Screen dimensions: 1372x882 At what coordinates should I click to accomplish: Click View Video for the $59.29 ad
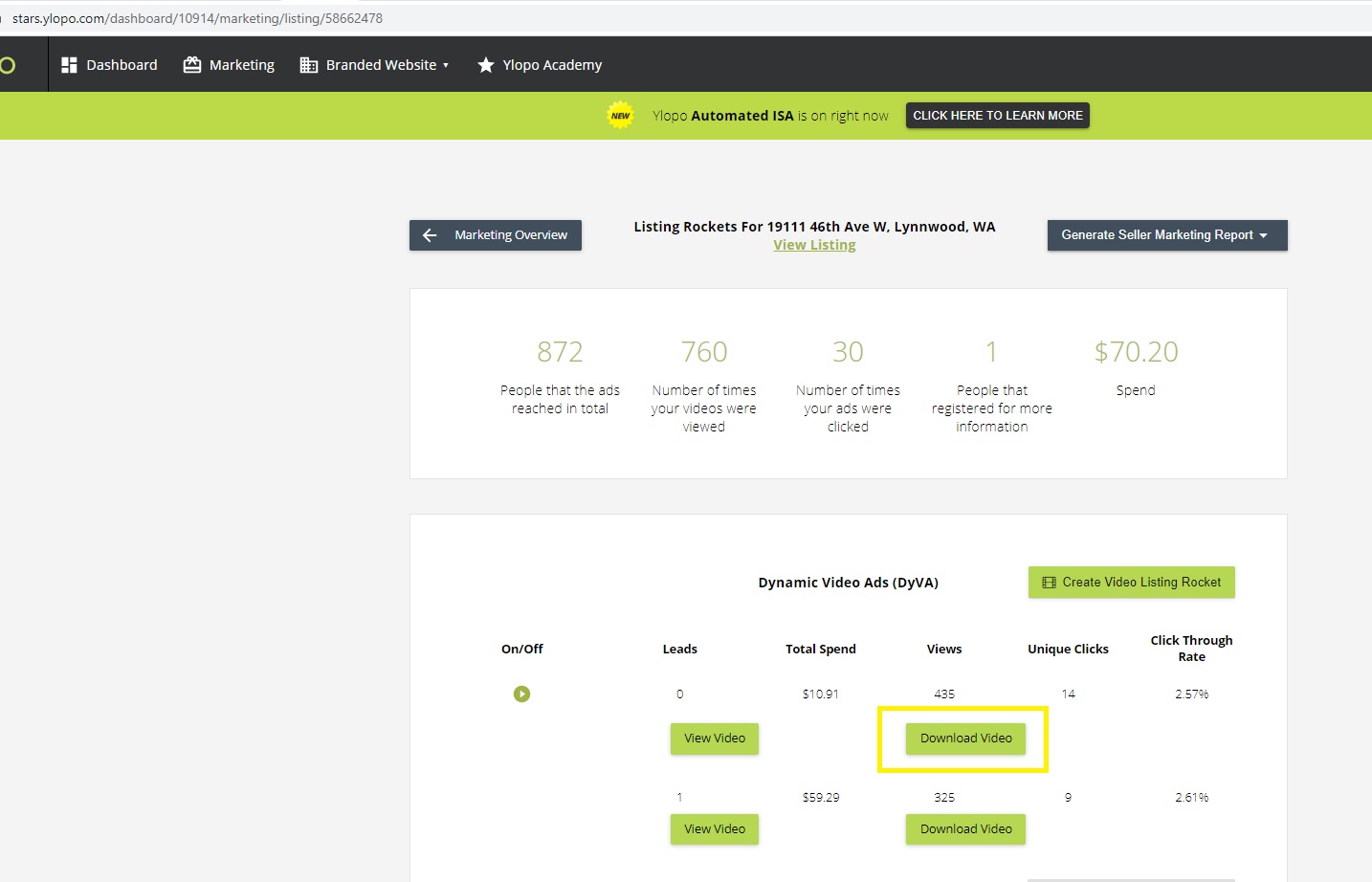click(714, 829)
